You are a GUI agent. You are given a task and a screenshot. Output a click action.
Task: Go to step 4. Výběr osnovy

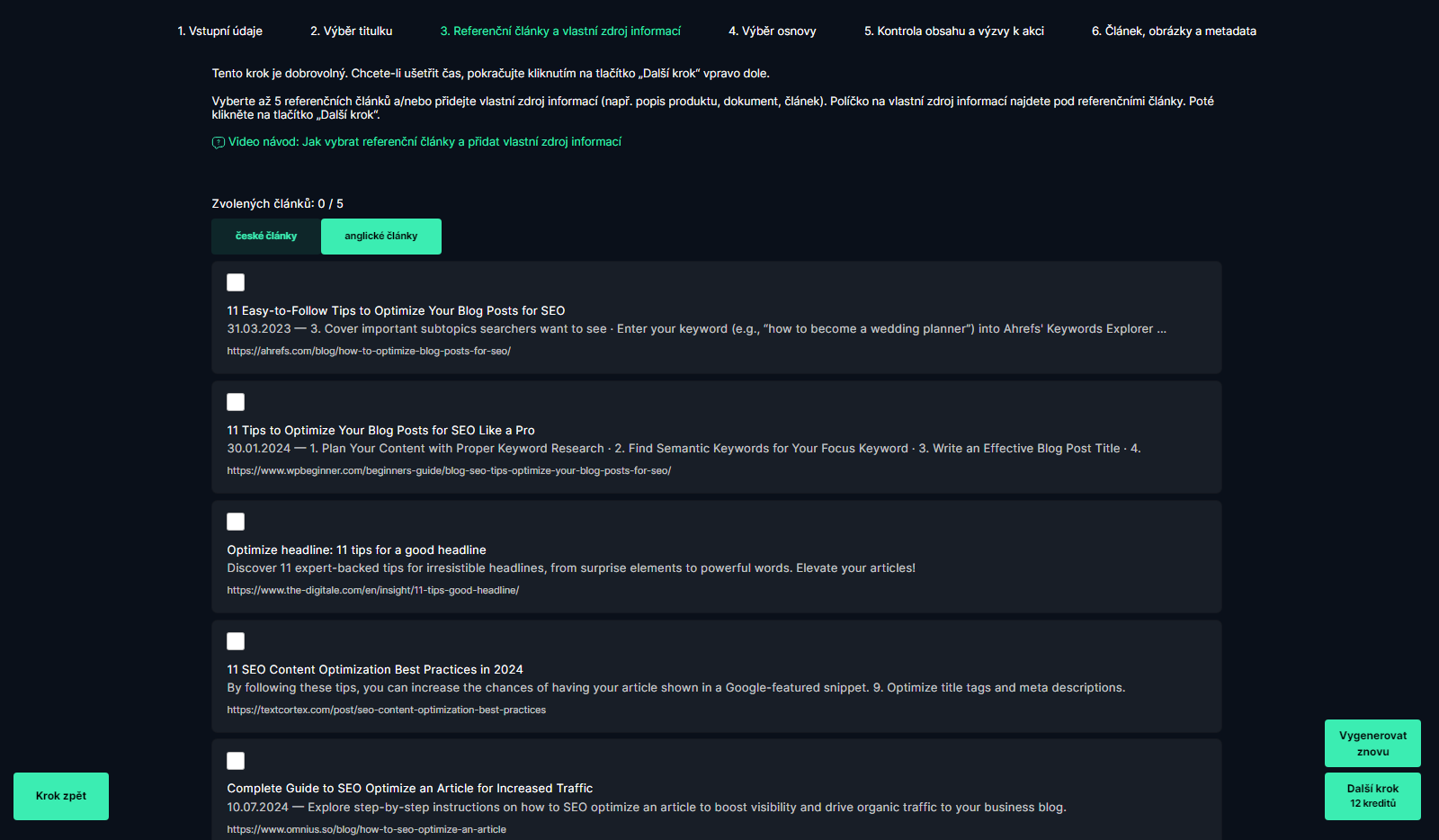[773, 31]
